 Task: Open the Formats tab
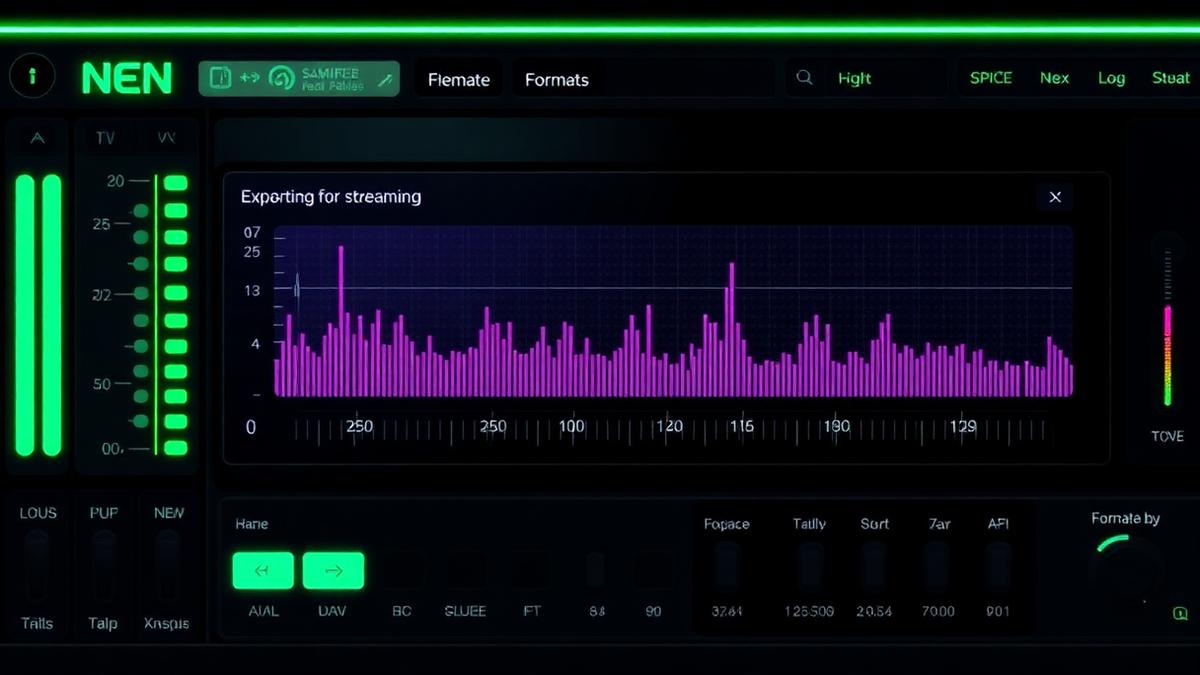[x=557, y=79]
